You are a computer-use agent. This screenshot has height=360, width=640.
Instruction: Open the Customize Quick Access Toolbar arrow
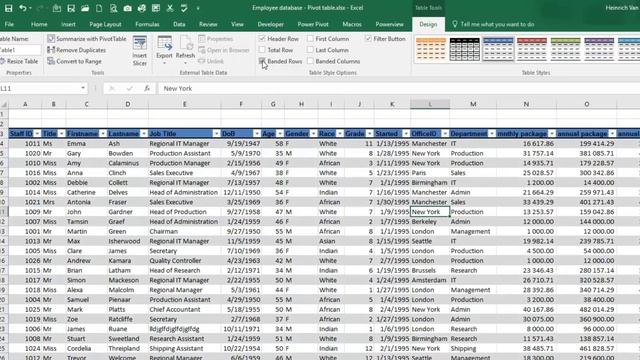pyautogui.click(x=198, y=8)
